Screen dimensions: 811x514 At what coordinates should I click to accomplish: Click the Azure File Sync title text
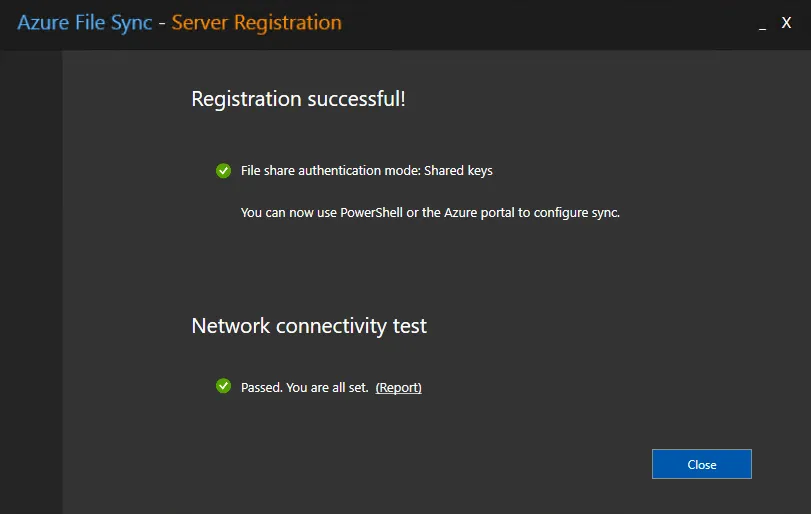coord(85,23)
